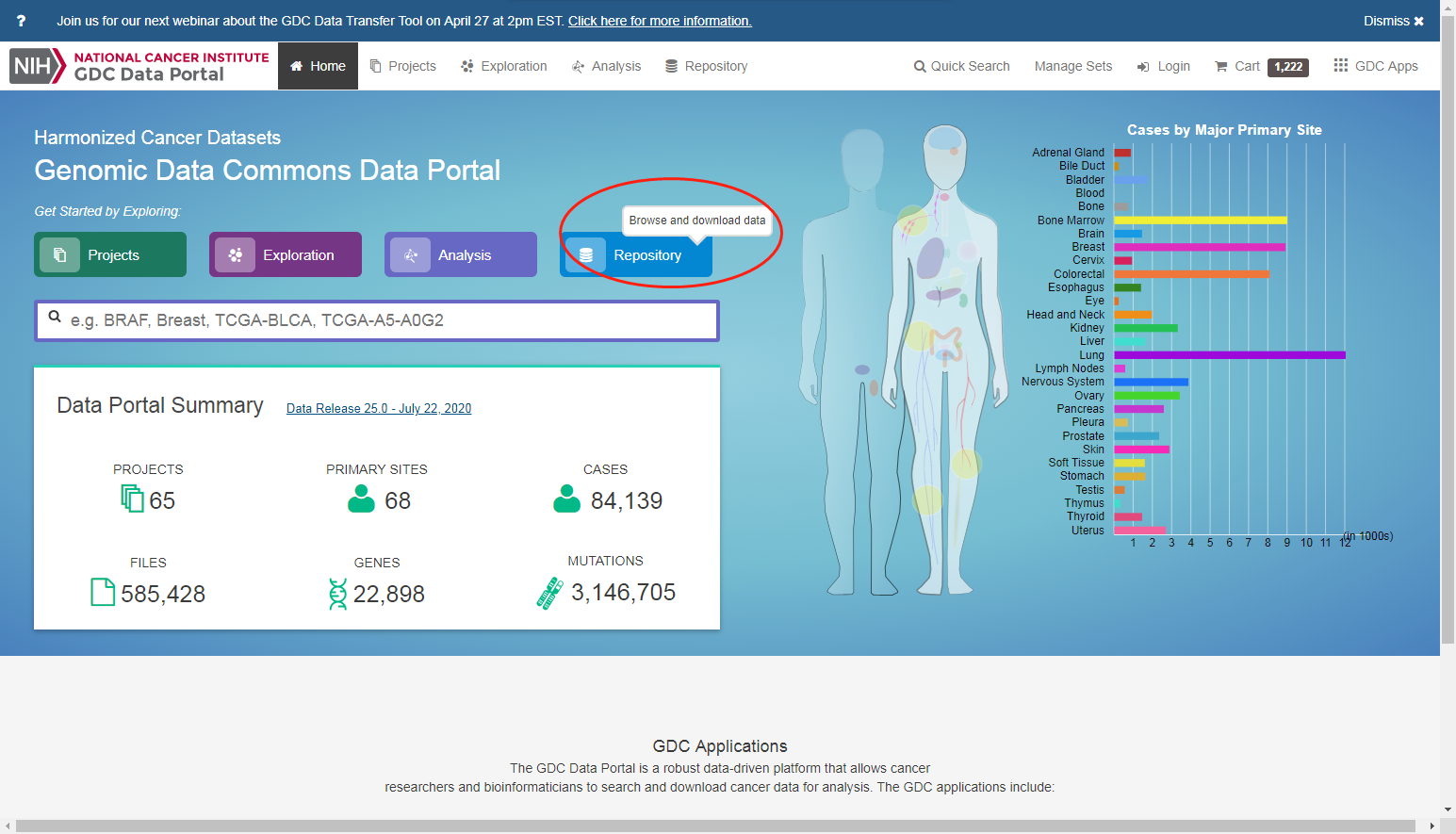Click the Genes DNA helix icon
The image size is (1456, 834).
tap(337, 594)
